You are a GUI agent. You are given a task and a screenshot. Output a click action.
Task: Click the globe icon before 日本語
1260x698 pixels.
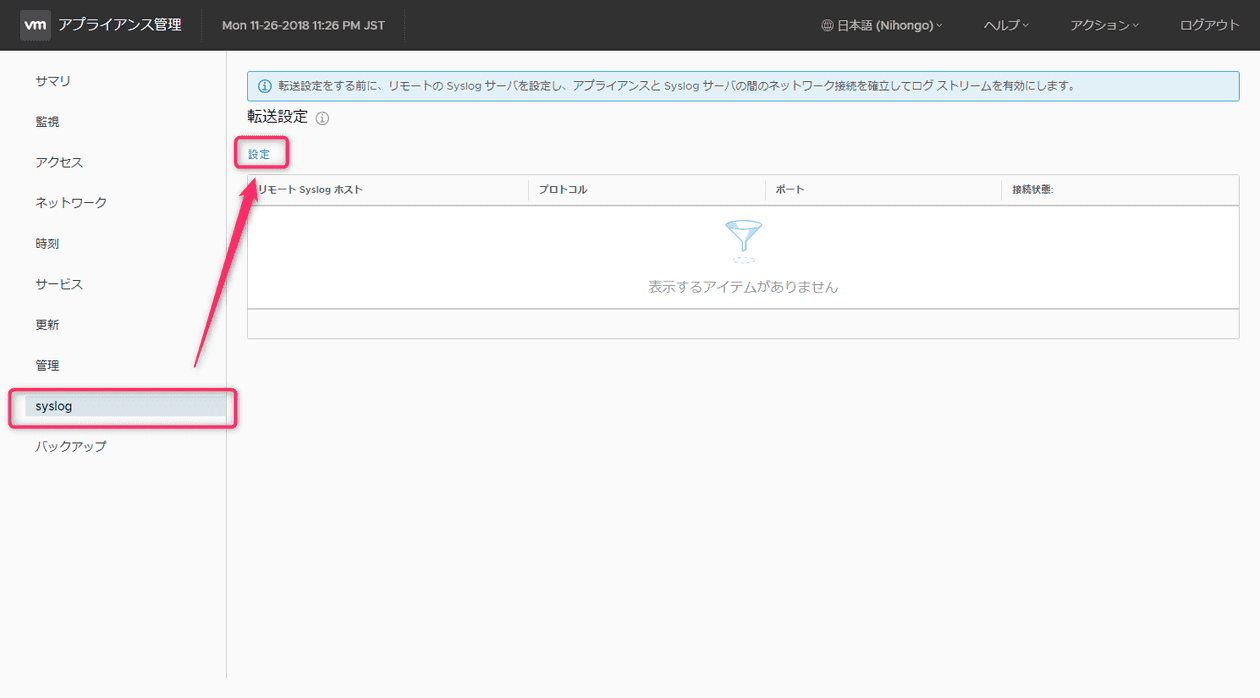pos(829,25)
